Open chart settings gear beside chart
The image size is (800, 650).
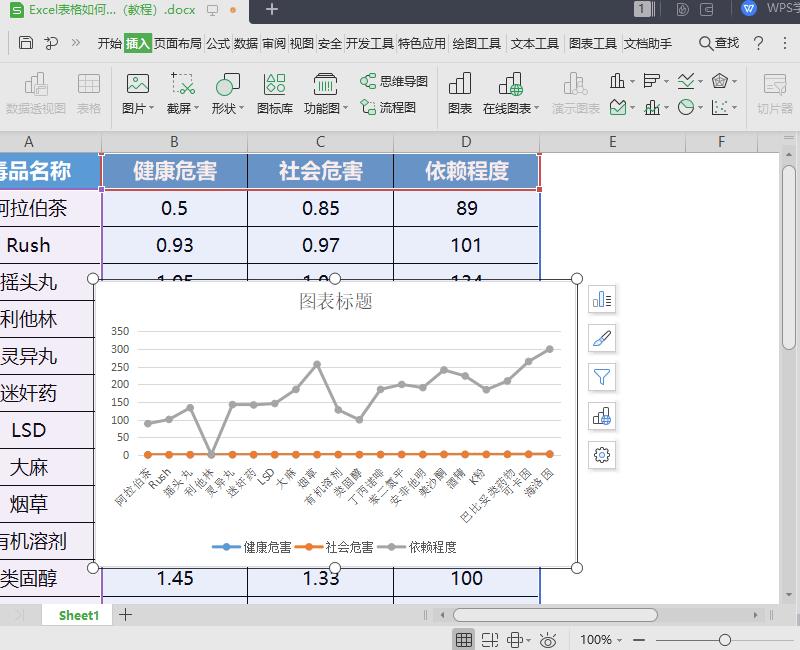pyautogui.click(x=601, y=455)
